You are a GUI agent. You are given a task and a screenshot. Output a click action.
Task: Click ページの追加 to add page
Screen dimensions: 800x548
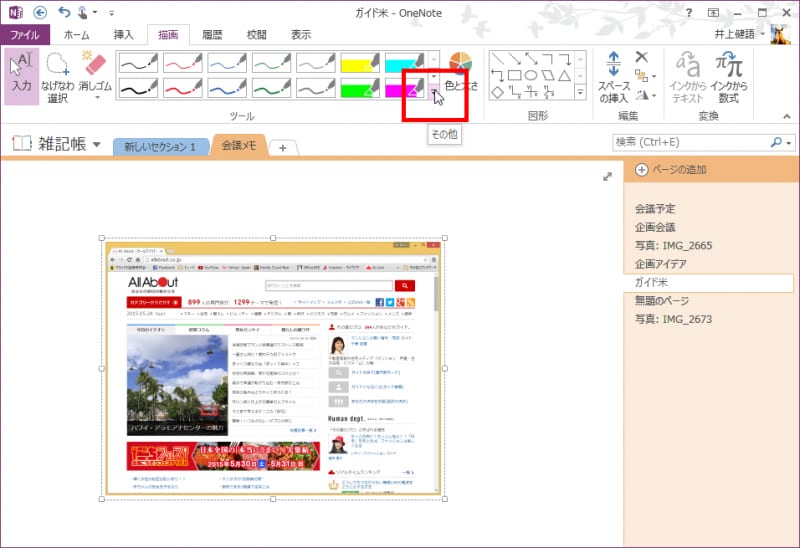tap(671, 170)
